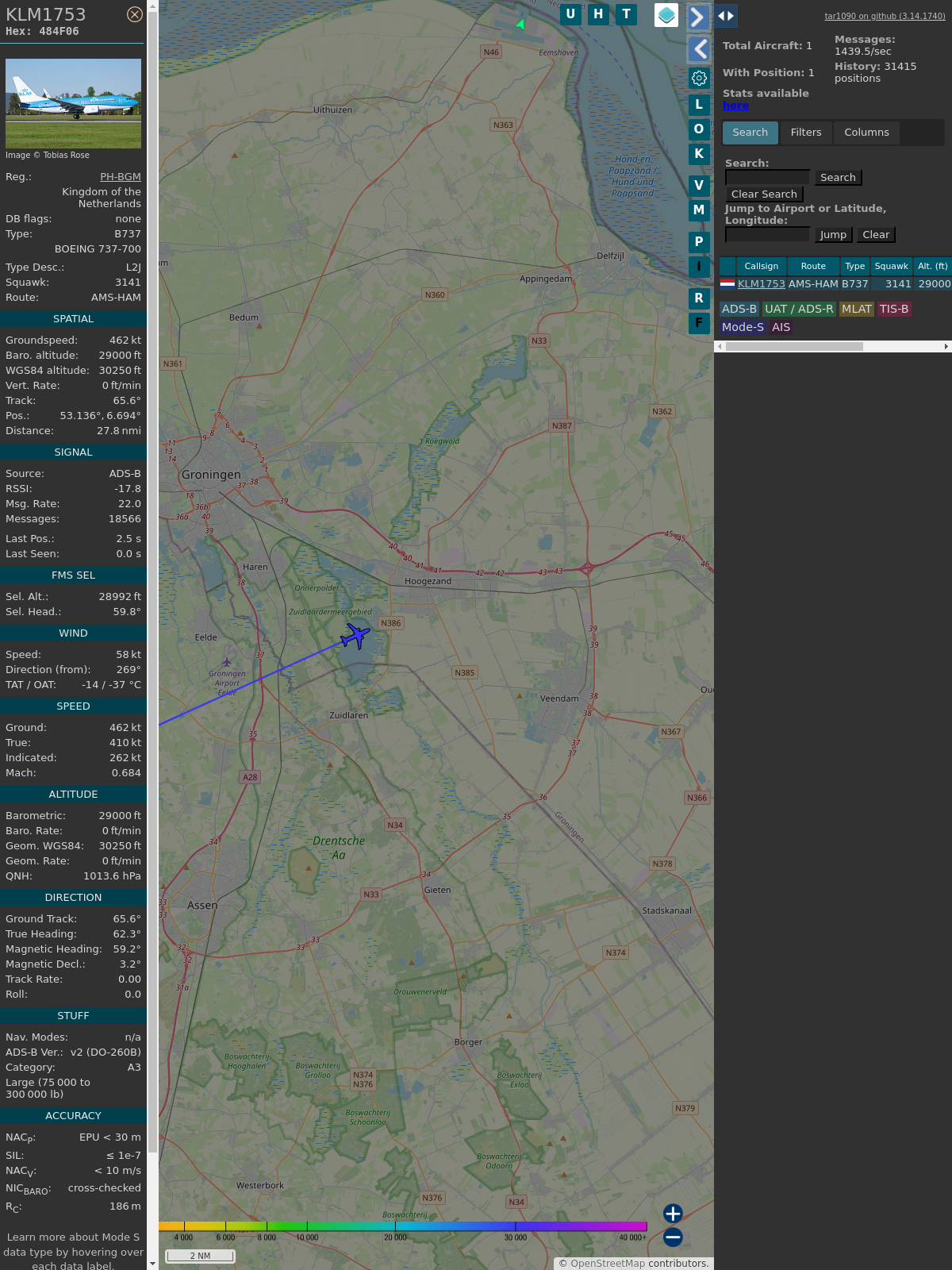
Task: Click the Clear Search button
Action: click(764, 194)
